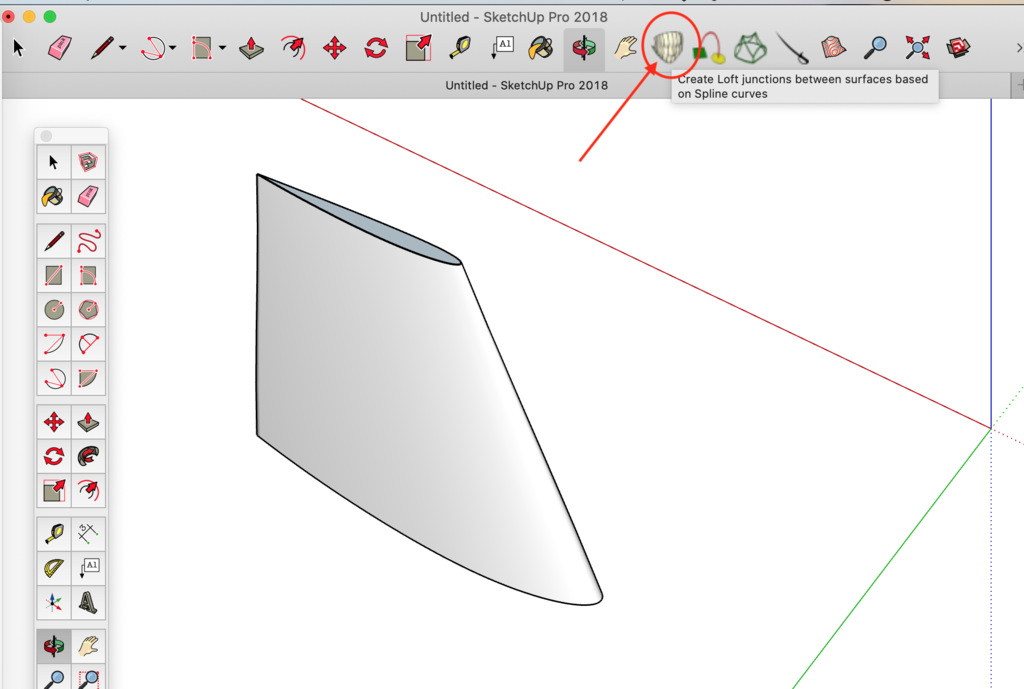This screenshot has width=1024, height=689.
Task: Open the Rectangle tool dropdown arrow
Action: 222,48
